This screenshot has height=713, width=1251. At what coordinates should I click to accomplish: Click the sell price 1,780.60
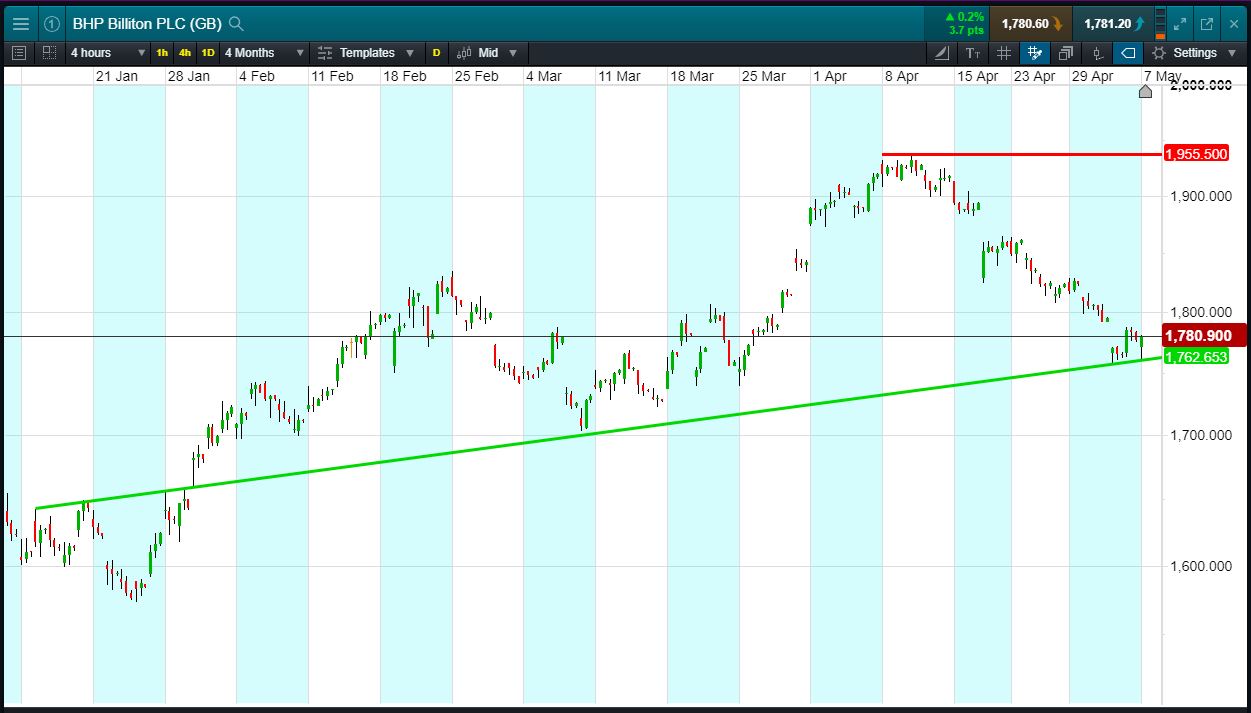[x=1031, y=23]
